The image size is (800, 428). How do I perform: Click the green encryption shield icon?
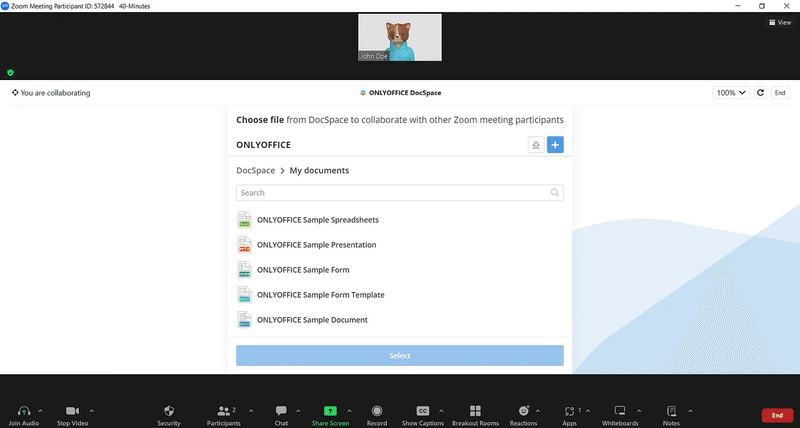click(x=10, y=72)
